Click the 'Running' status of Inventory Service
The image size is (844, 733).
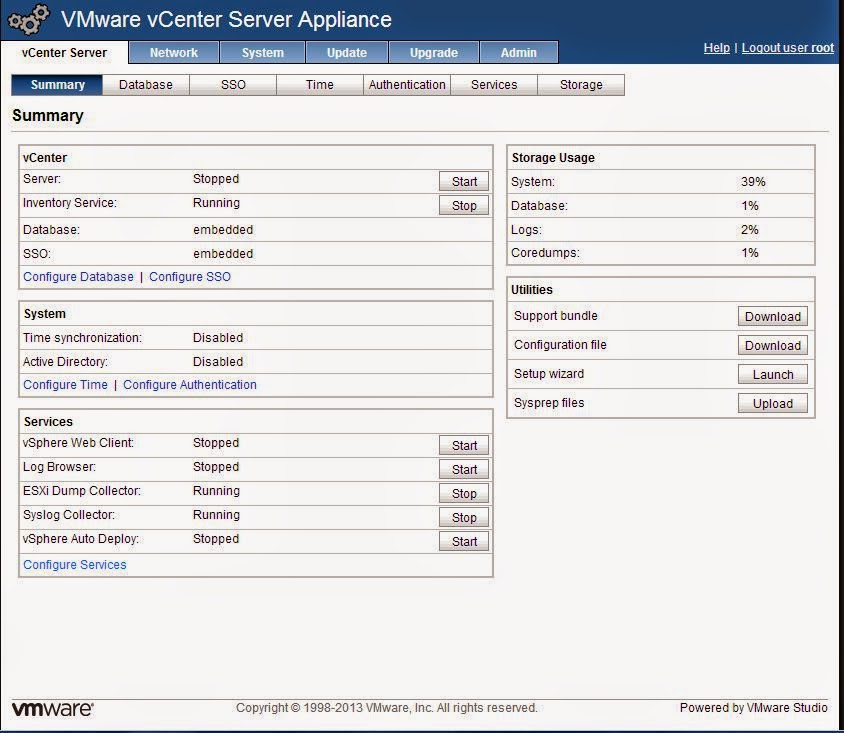click(x=216, y=203)
